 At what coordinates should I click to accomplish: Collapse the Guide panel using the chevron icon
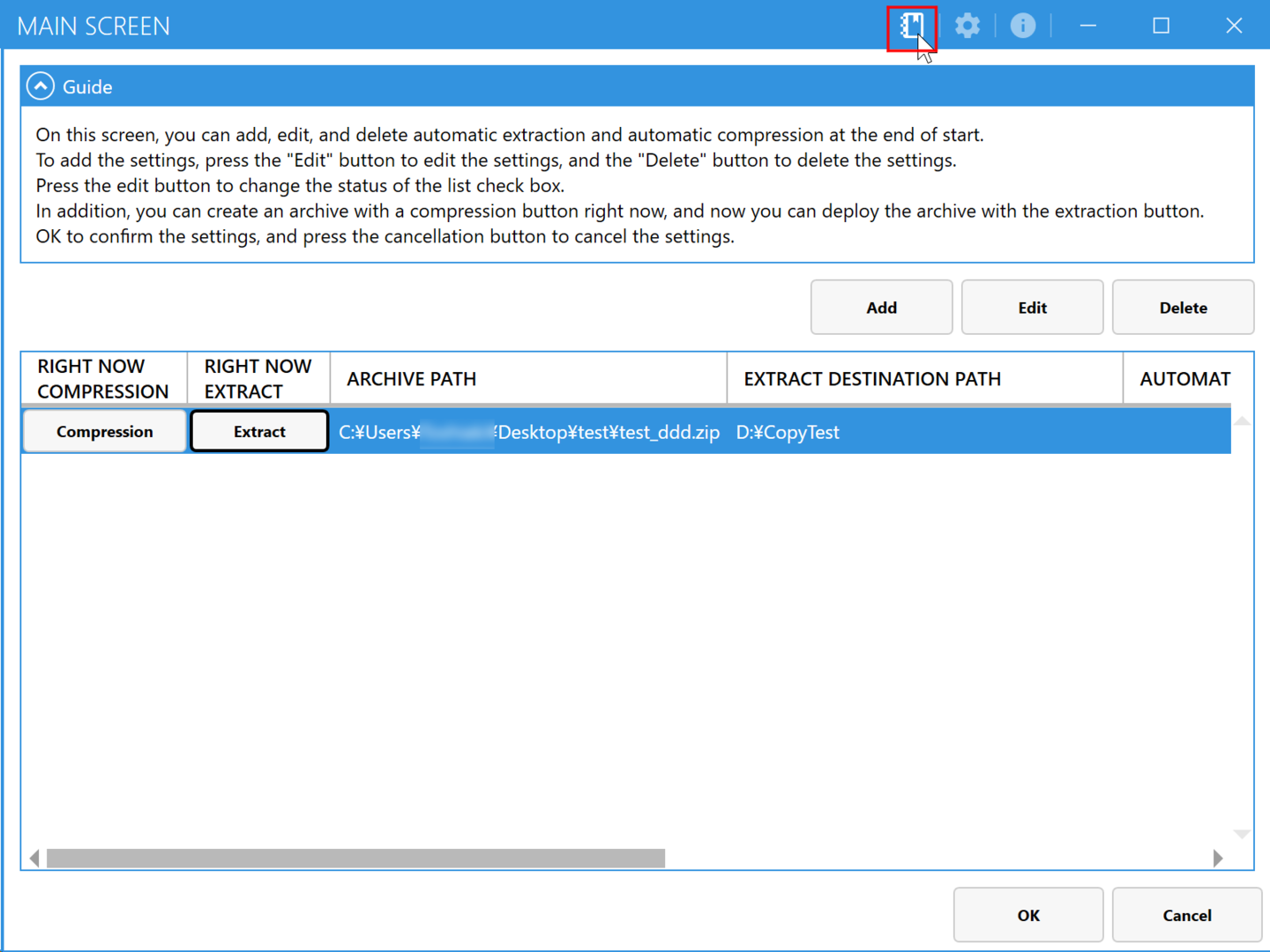pyautogui.click(x=41, y=86)
